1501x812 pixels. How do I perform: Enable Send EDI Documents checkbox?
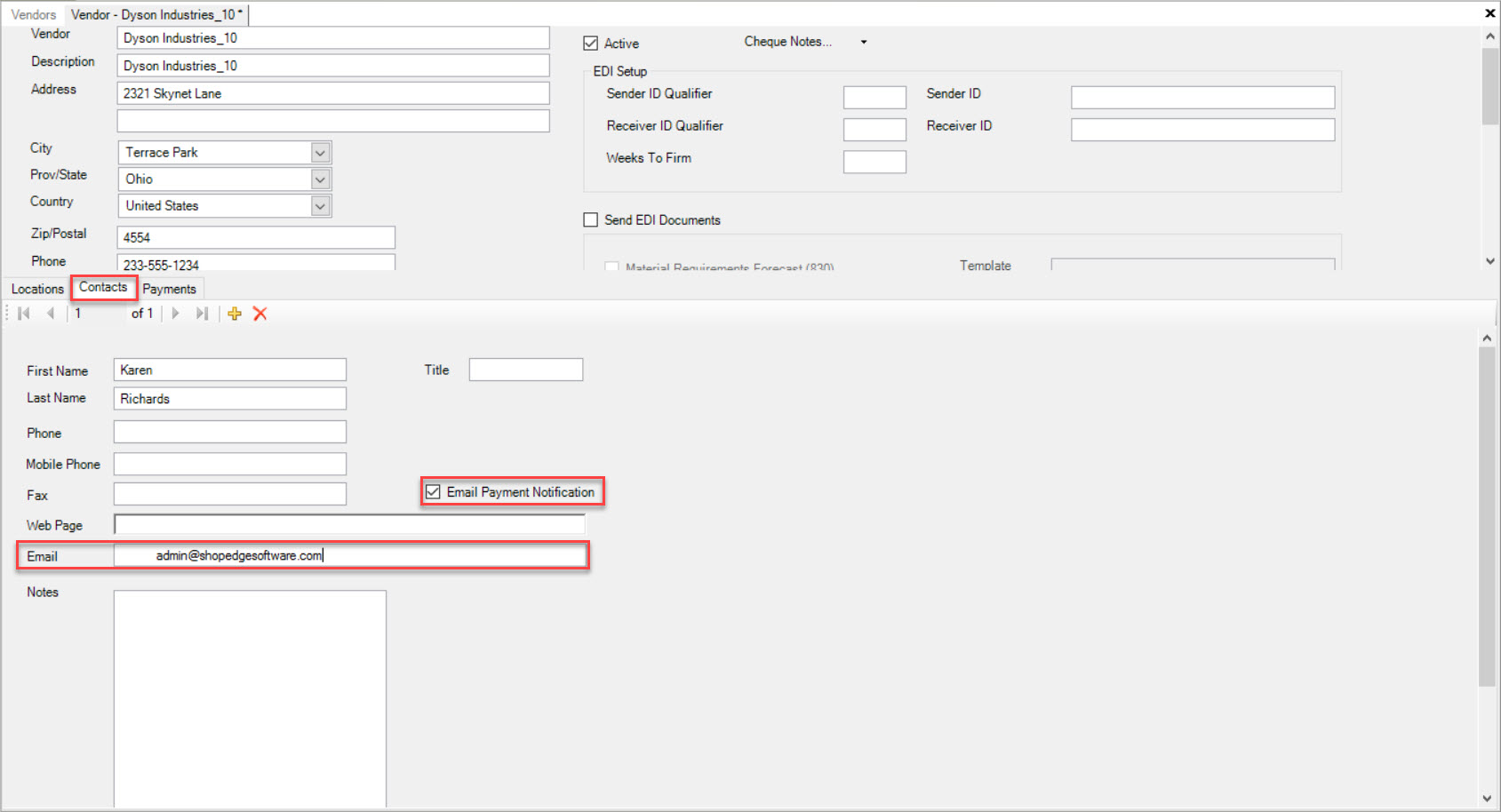tap(590, 219)
